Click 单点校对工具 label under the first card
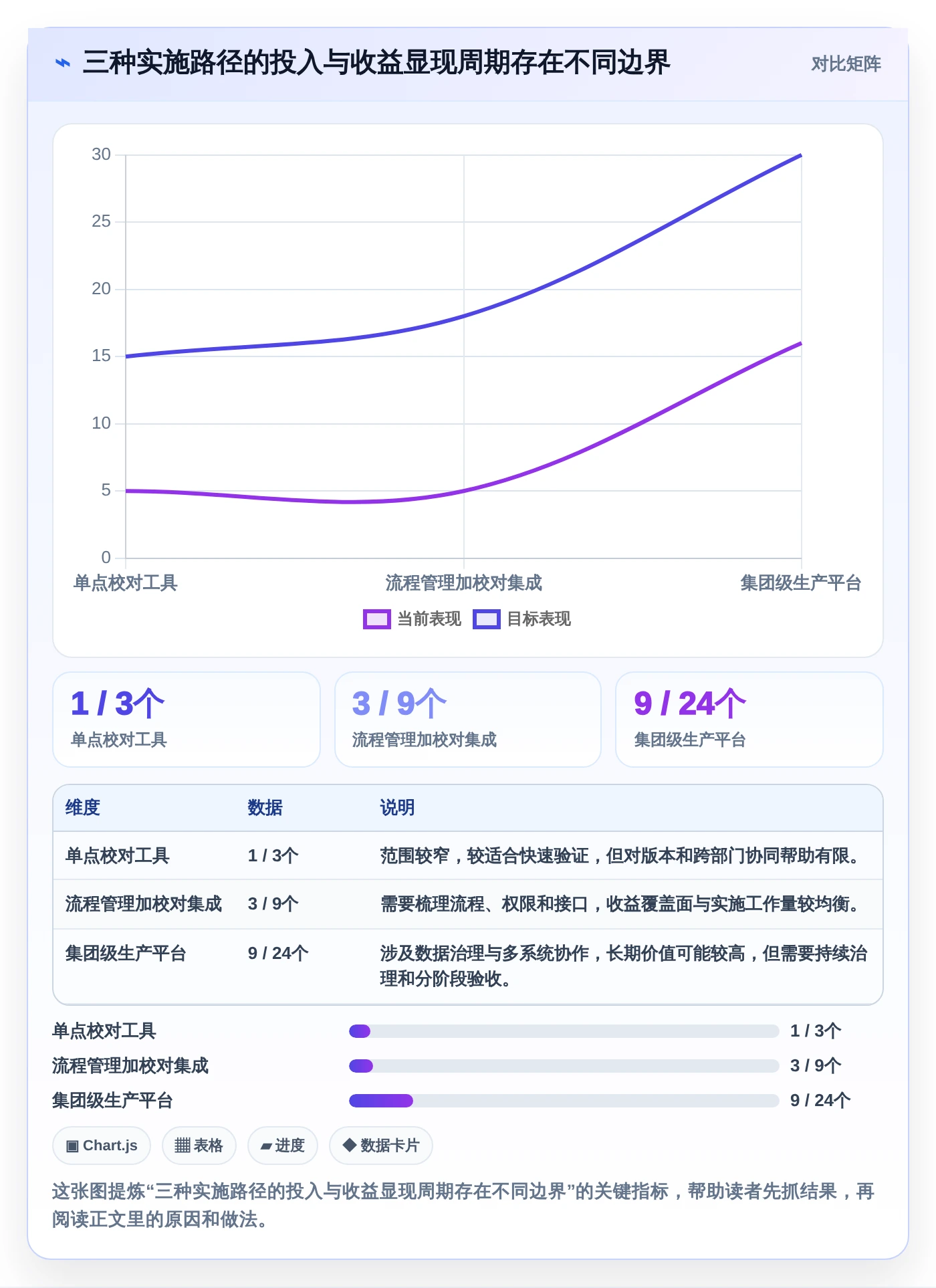The height and width of the screenshot is (1288, 936). (119, 740)
